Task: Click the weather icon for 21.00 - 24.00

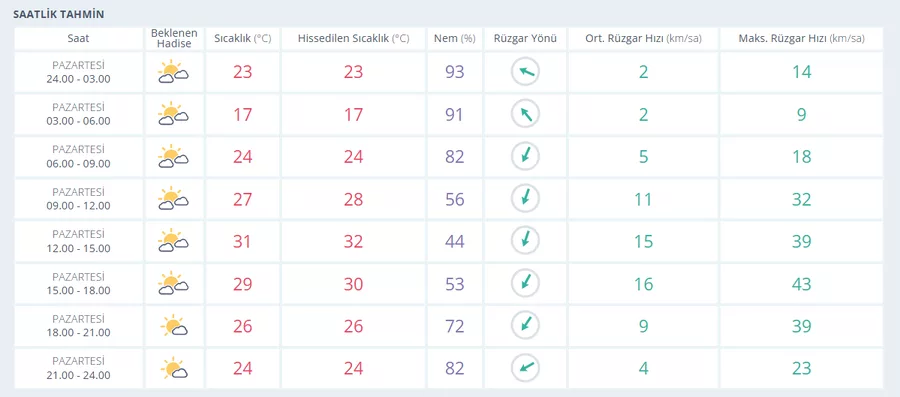Action: click(173, 369)
